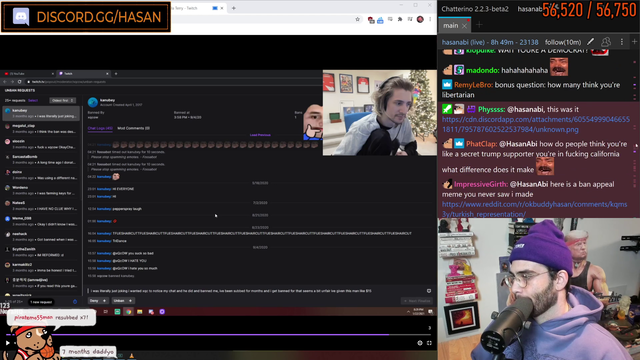Toggle fullscreen on the video player
This screenshot has width=640, height=360.
[x=429, y=343]
